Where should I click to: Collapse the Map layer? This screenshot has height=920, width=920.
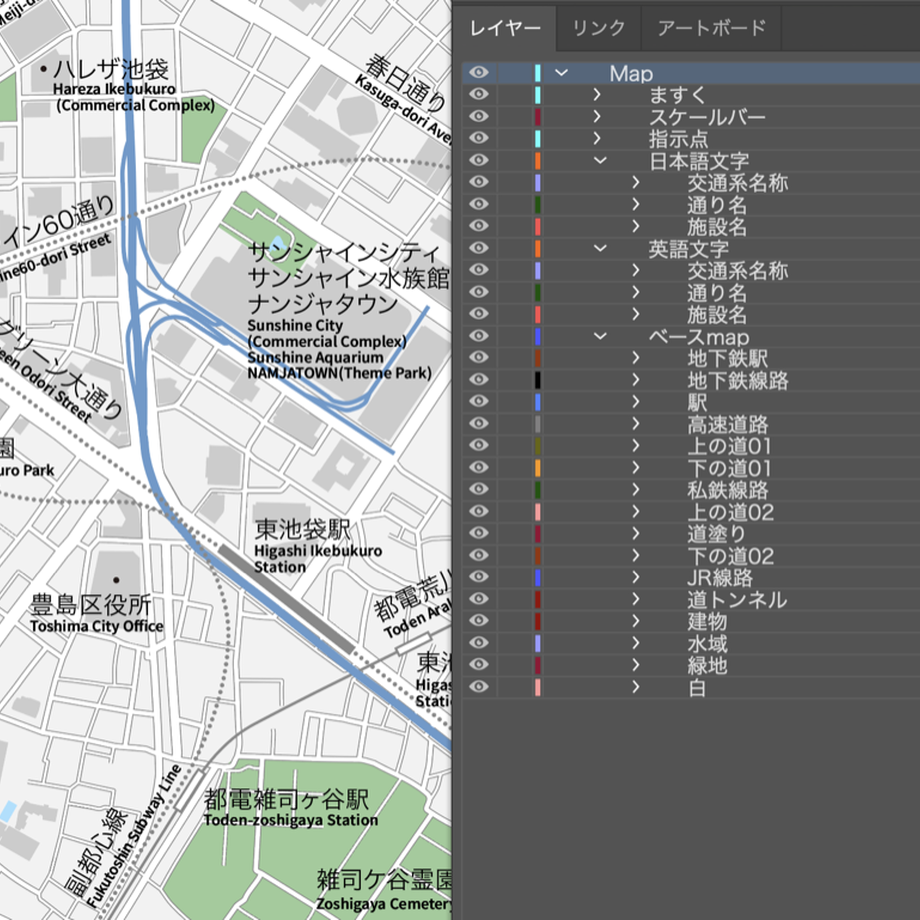click(562, 73)
